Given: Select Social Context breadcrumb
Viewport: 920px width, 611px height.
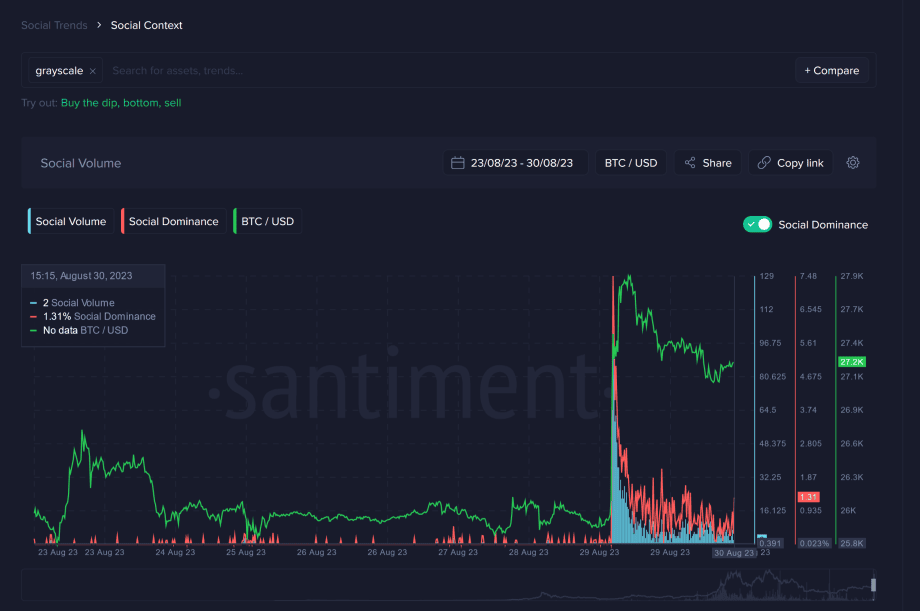Looking at the screenshot, I should pos(147,25).
